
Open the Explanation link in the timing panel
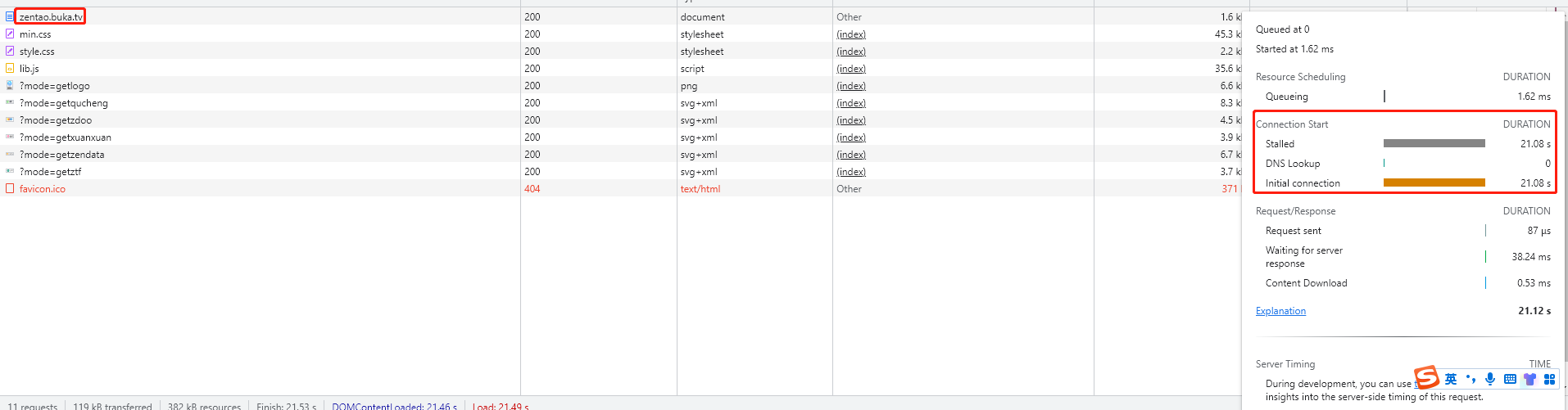[1280, 311]
